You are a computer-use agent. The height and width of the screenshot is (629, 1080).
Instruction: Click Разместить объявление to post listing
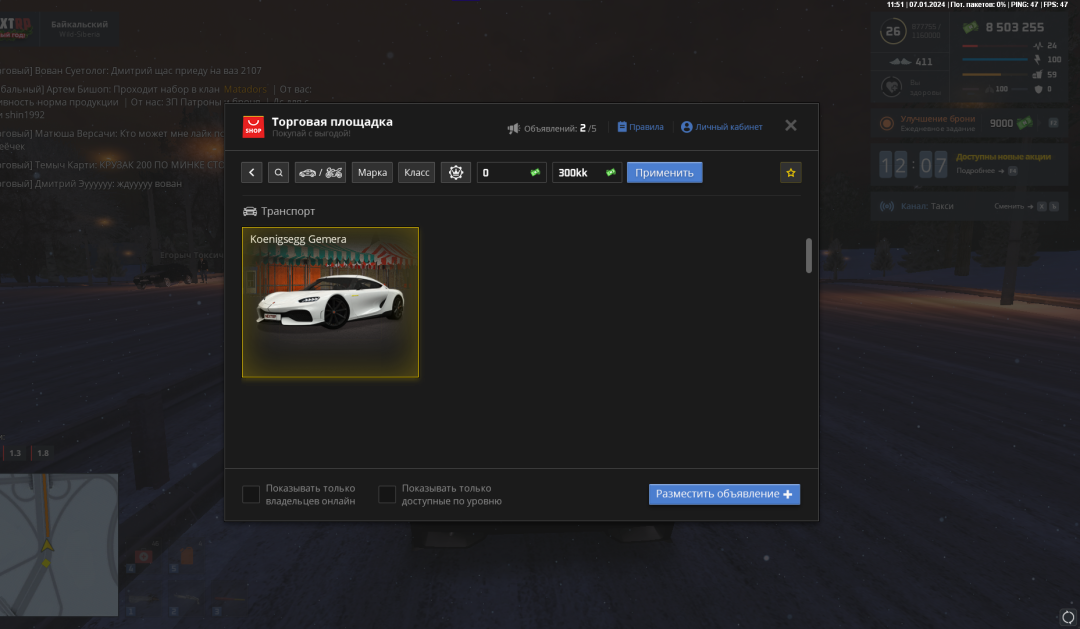pos(724,494)
